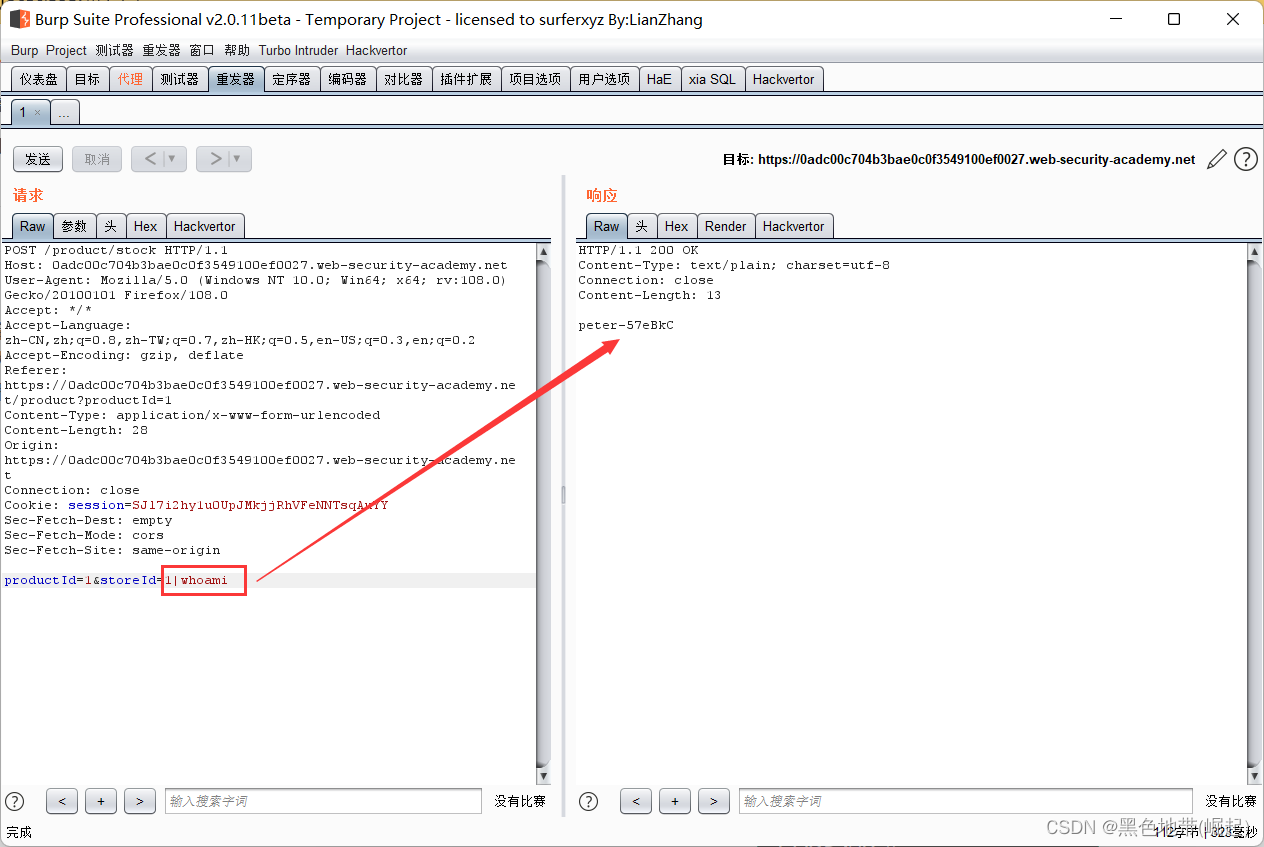Switch to the xia SQL tab
Screen dimensions: 1264x847
click(x=712, y=79)
